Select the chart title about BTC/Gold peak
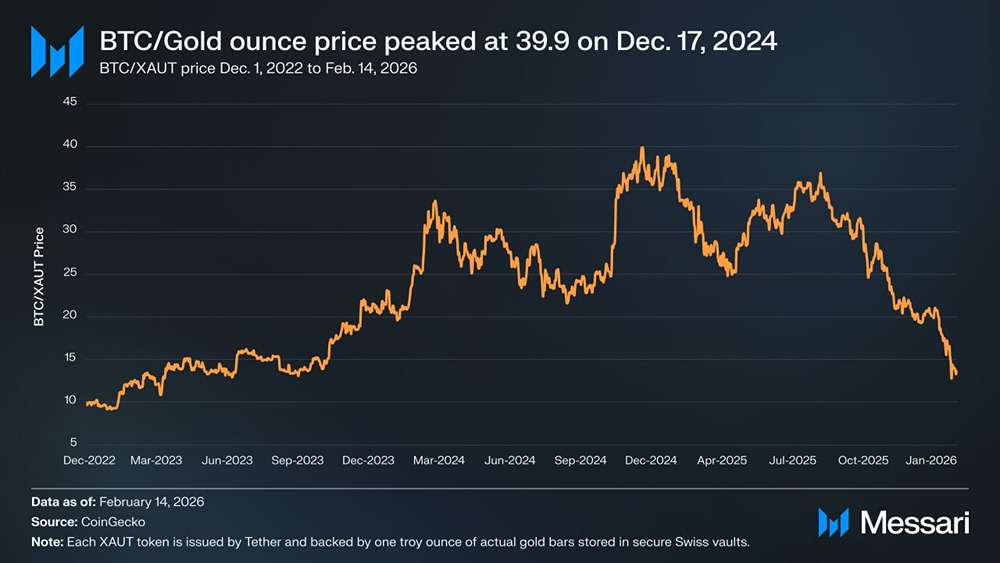 (x=438, y=42)
